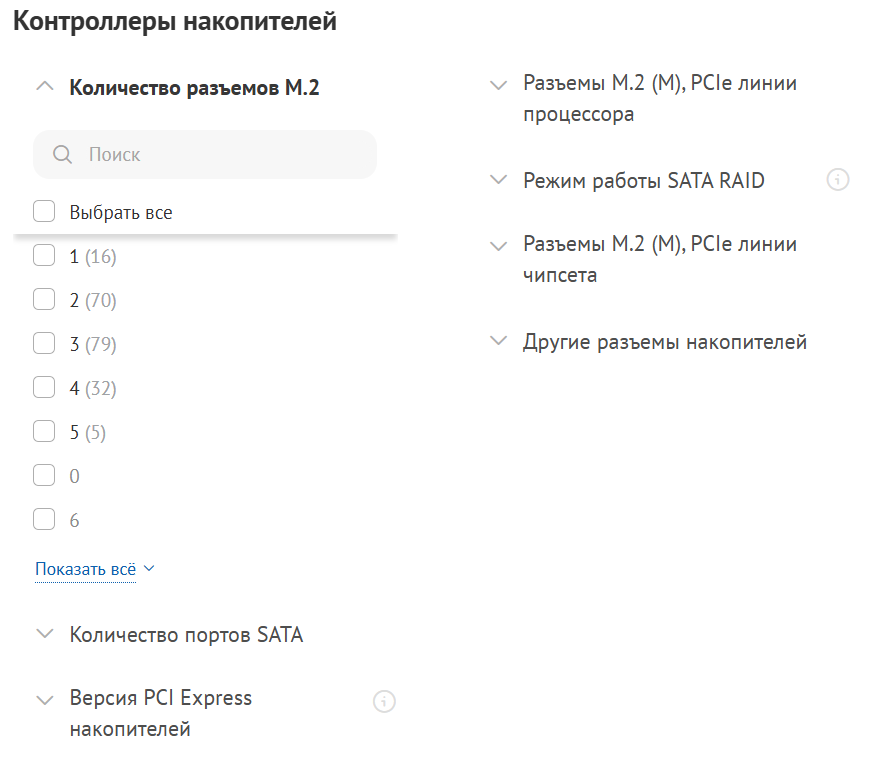
Task: Select the checkbox labeled 6
Action: coord(44,520)
